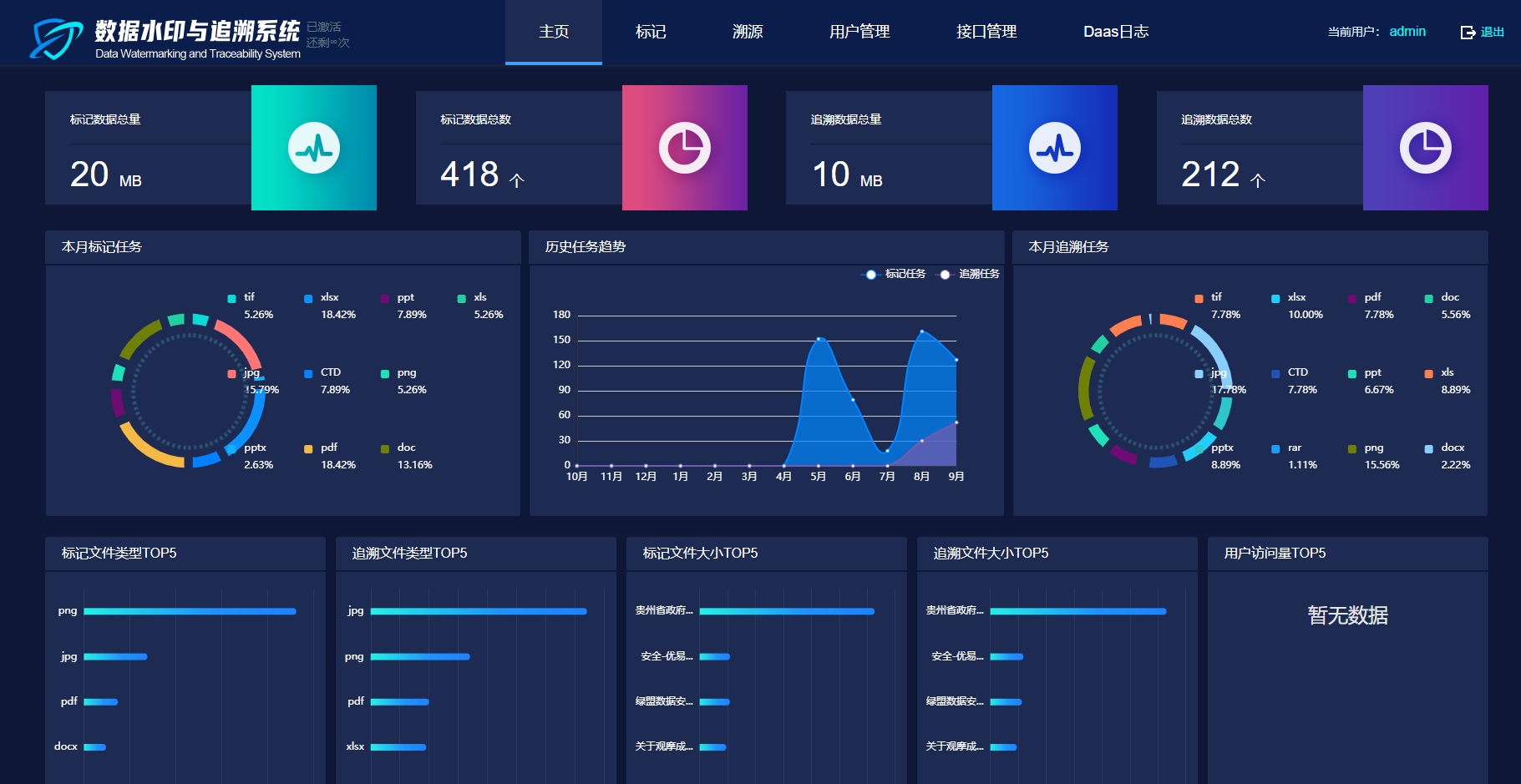This screenshot has height=784, width=1521.
Task: Click the pulse icon on 标记数据总量 card
Action: coord(314,148)
